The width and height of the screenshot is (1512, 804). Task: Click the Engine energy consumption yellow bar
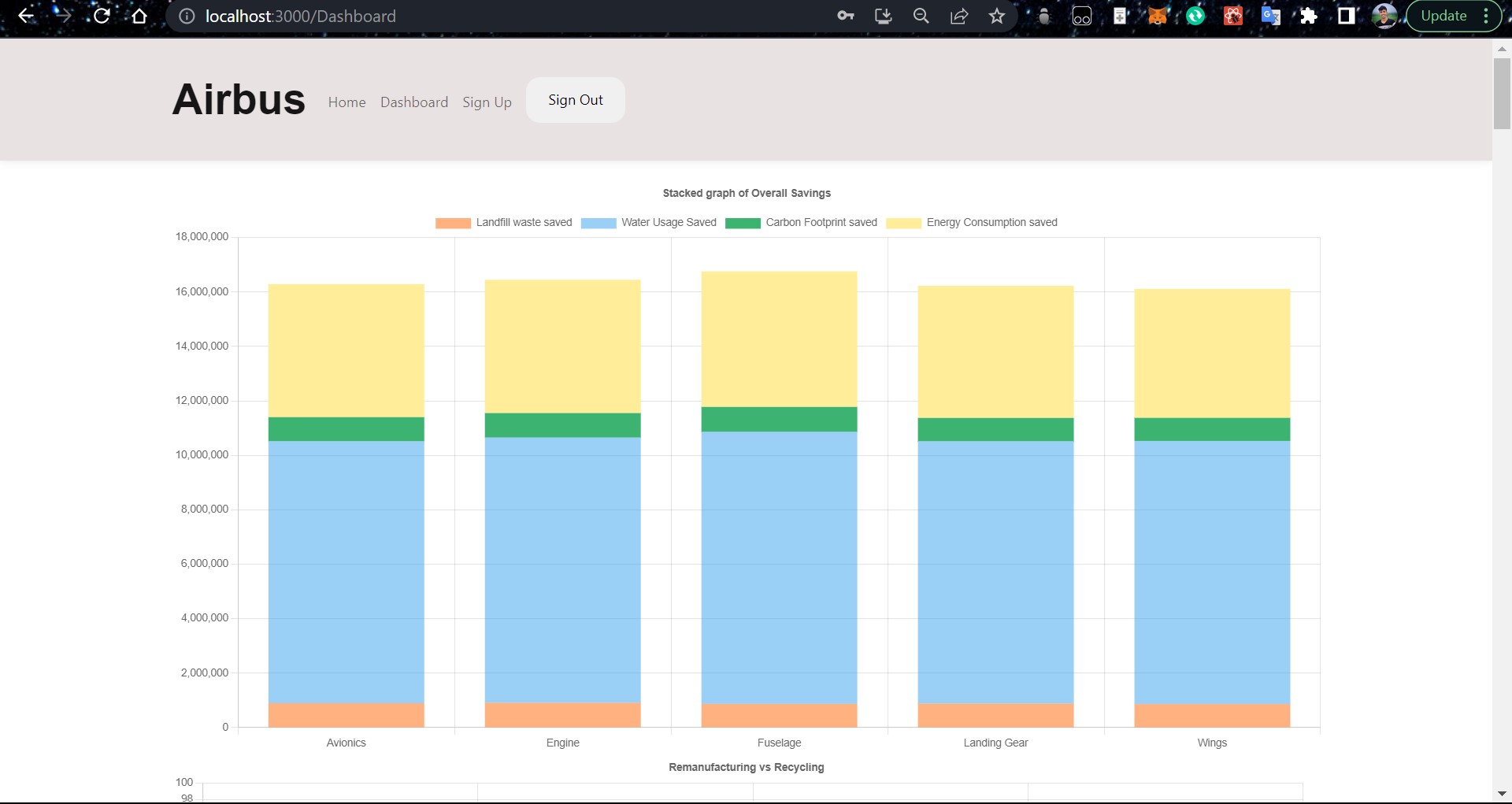(563, 346)
